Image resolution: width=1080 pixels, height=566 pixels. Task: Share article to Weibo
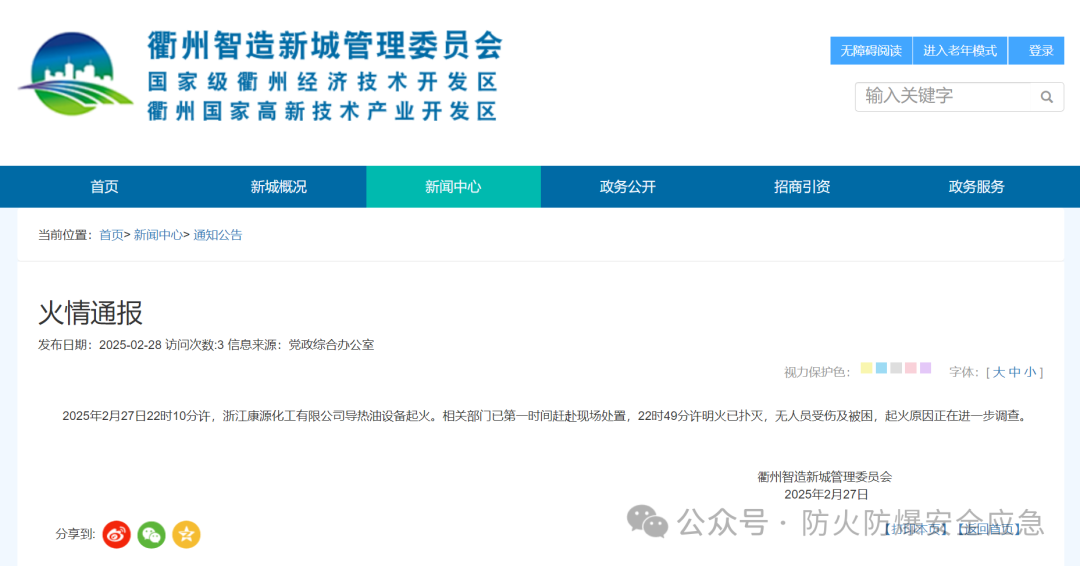coord(116,534)
